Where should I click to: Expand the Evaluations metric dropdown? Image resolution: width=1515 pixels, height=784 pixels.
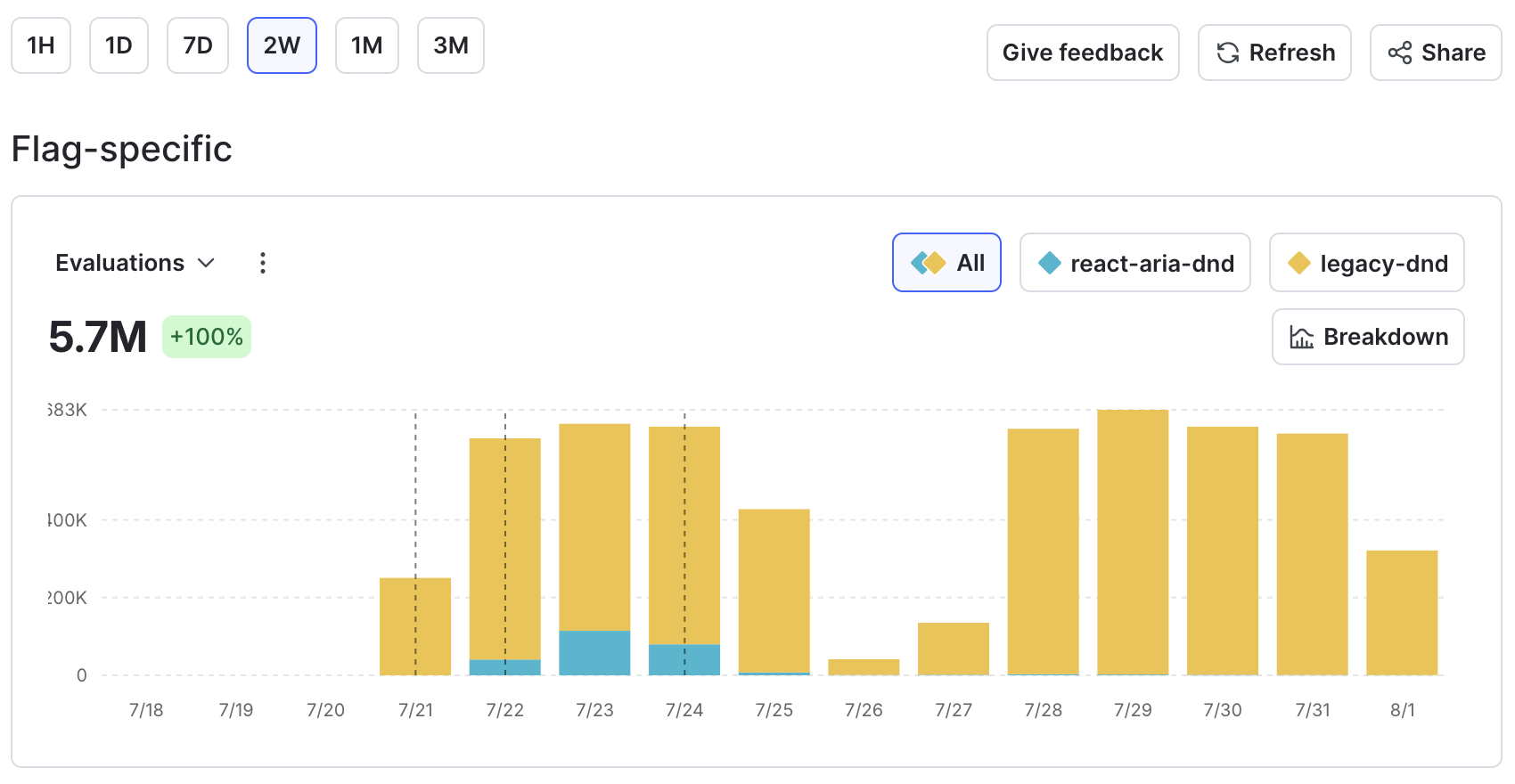pyautogui.click(x=134, y=263)
